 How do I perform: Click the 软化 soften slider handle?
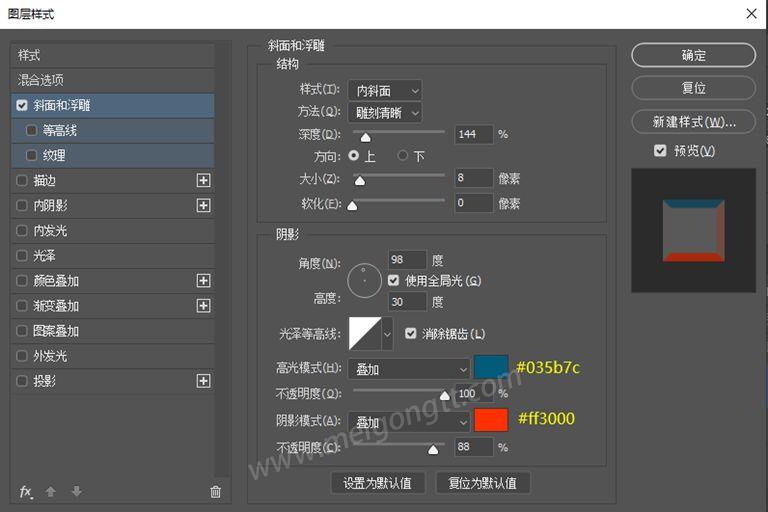(352, 206)
